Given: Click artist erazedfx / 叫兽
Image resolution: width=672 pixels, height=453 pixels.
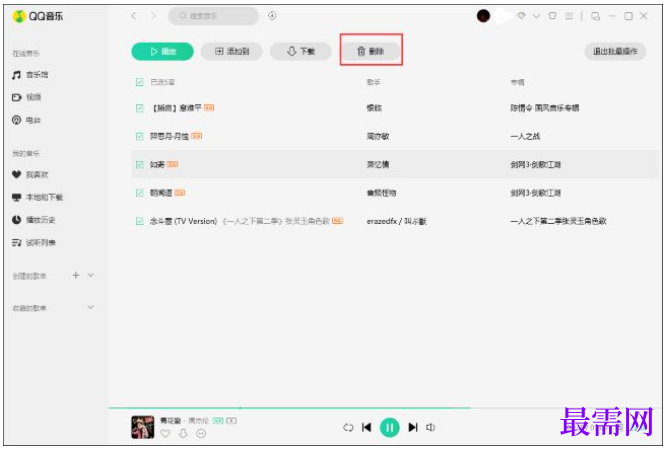Looking at the screenshot, I should [396, 221].
